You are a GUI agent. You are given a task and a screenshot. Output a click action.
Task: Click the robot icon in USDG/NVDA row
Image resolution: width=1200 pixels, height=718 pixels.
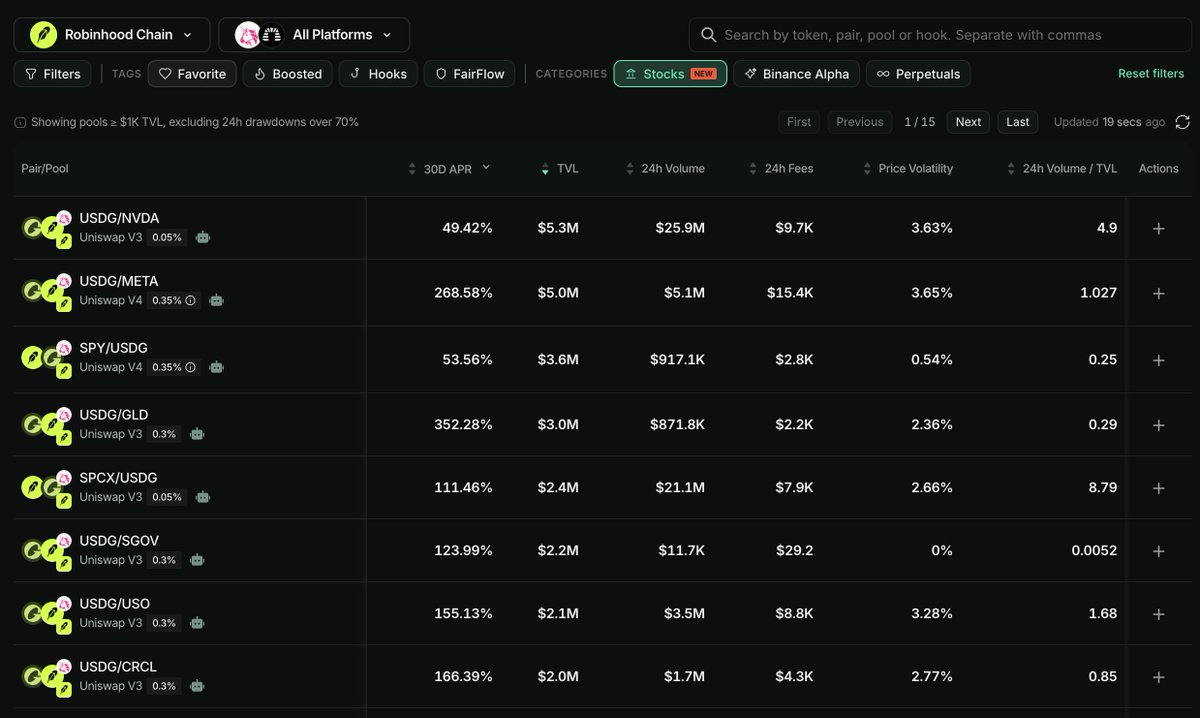pyautogui.click(x=203, y=238)
